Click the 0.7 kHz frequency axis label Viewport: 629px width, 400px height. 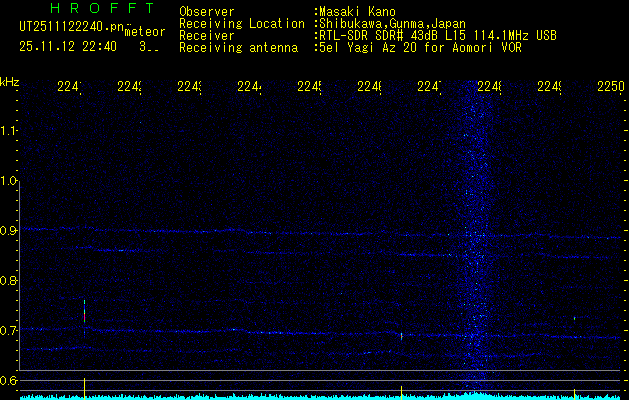click(10, 330)
